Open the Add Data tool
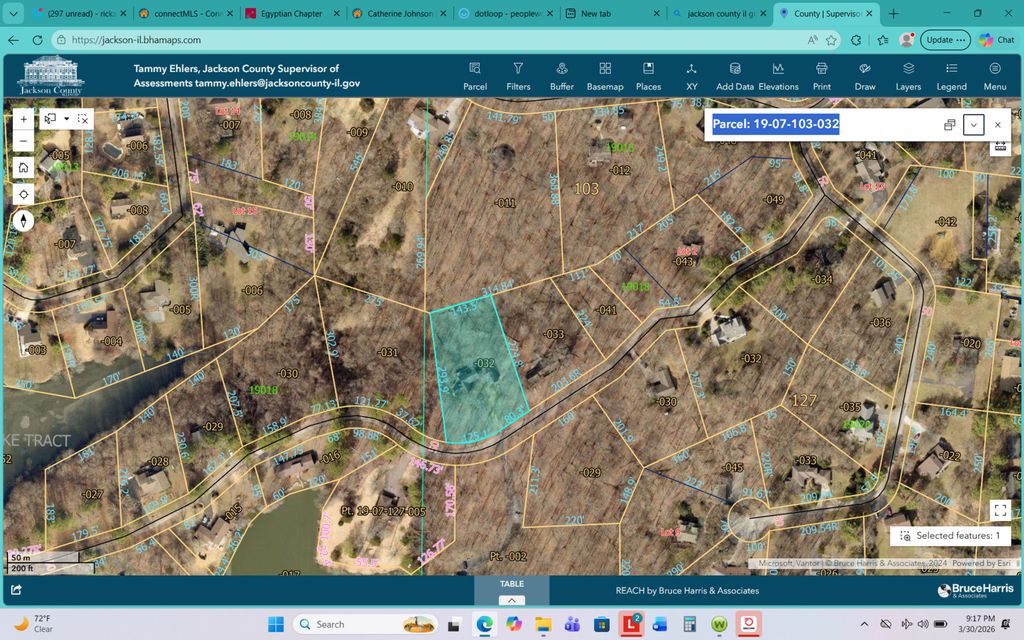The width and height of the screenshot is (1024, 640). tap(735, 76)
